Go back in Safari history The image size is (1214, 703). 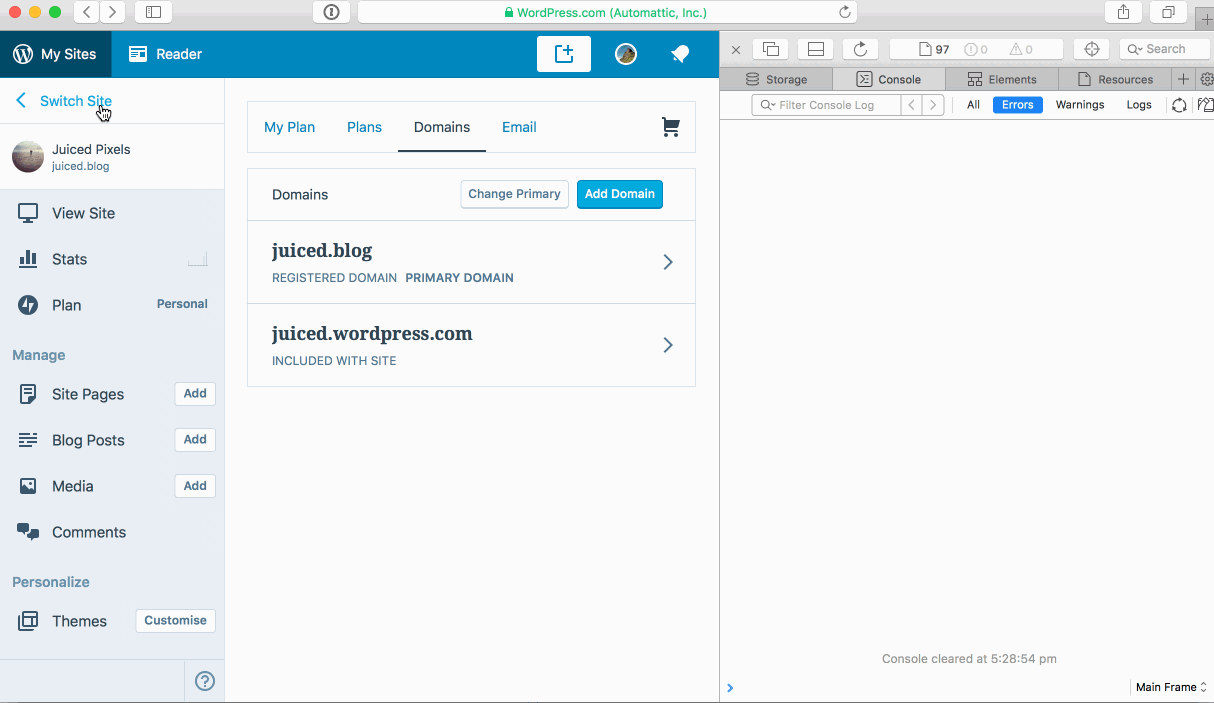(87, 12)
